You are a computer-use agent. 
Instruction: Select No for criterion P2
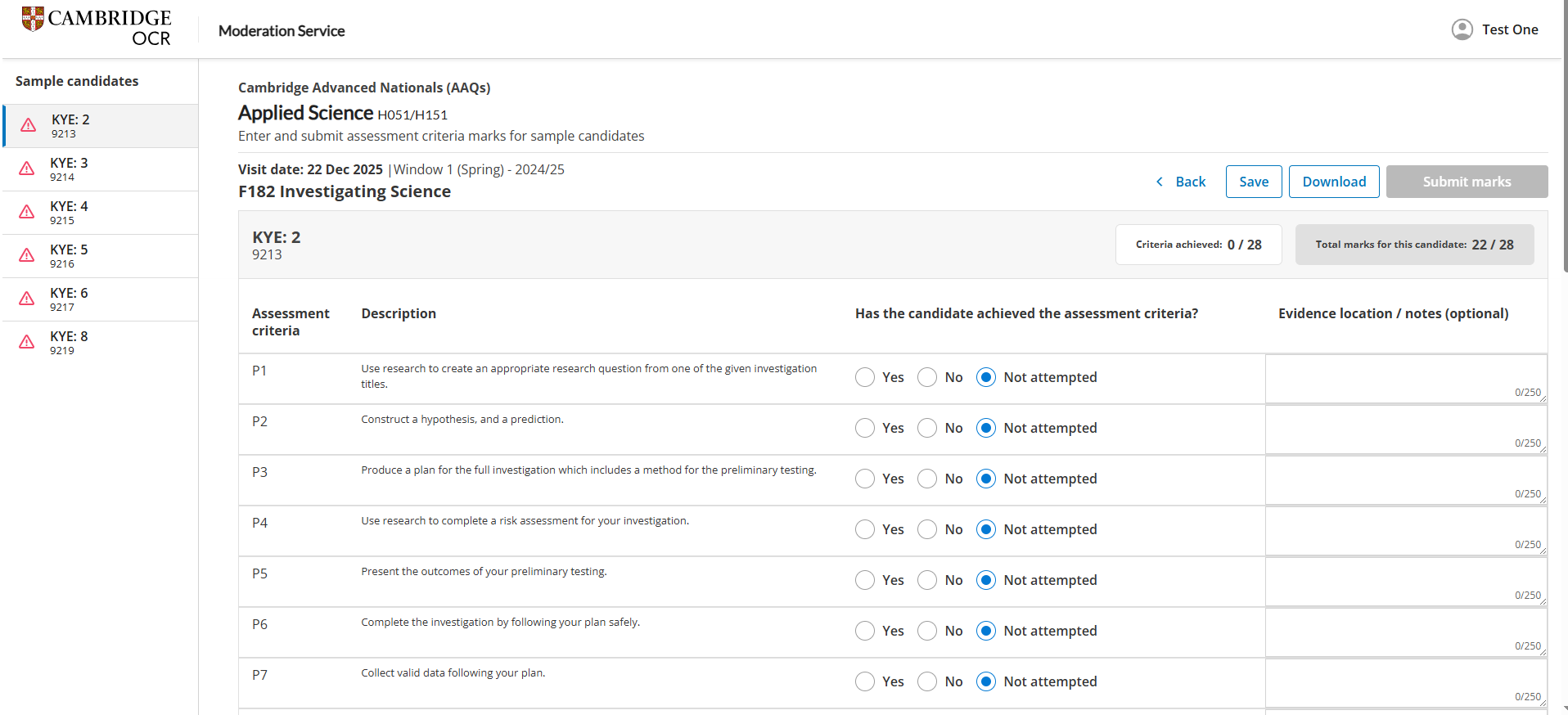click(926, 428)
